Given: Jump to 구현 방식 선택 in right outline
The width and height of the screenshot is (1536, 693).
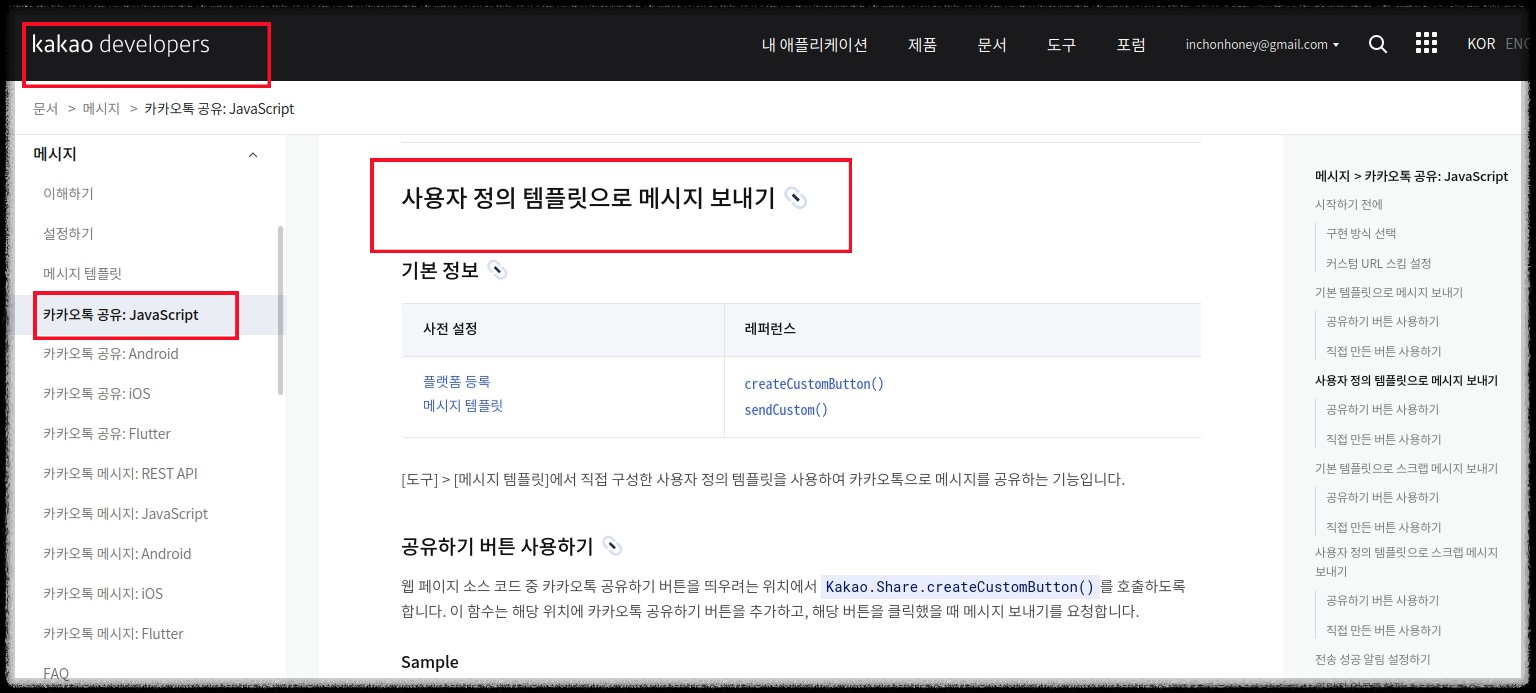Looking at the screenshot, I should [x=1360, y=234].
